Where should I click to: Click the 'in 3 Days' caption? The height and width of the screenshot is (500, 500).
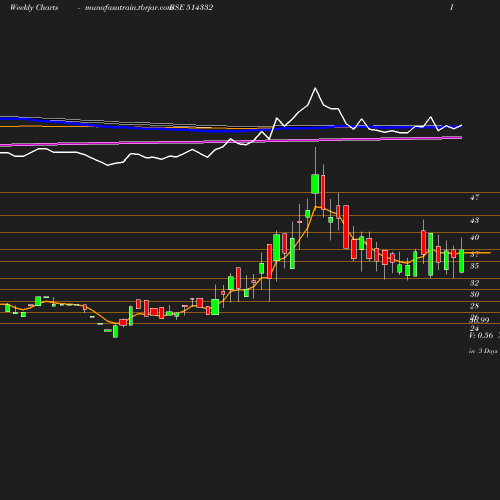pos(483,351)
